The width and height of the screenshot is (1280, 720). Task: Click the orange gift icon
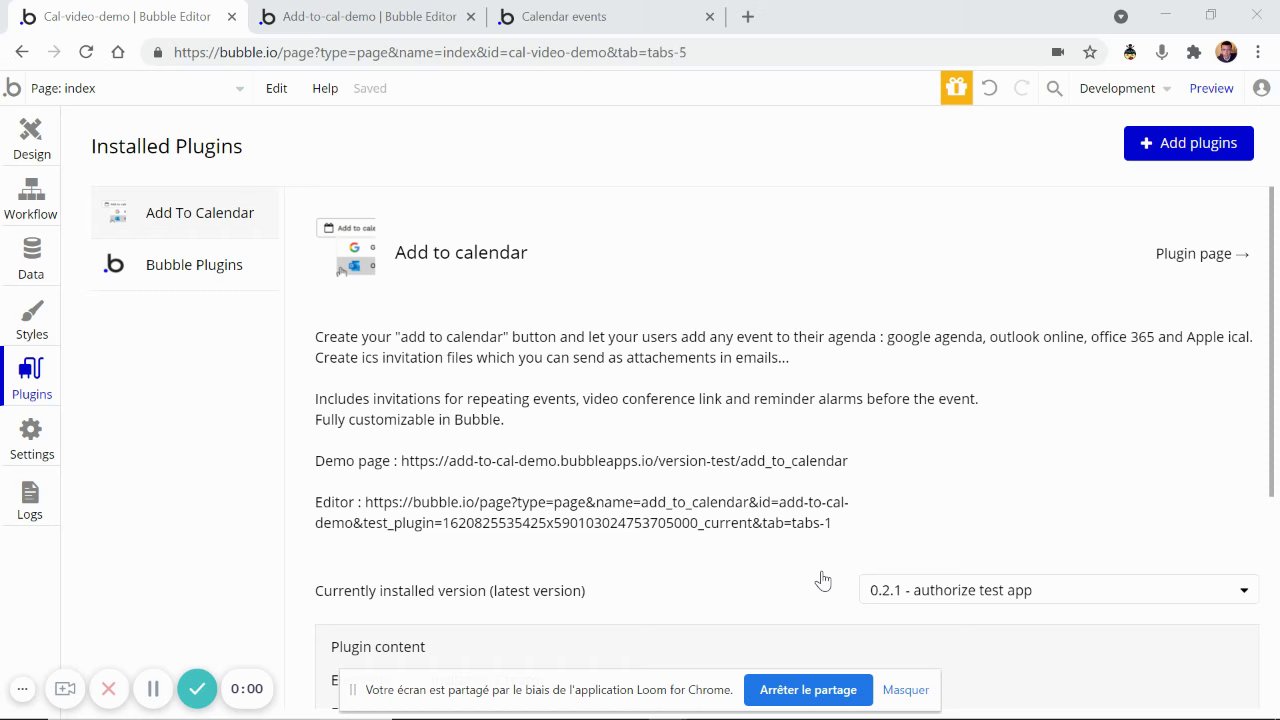pos(956,88)
